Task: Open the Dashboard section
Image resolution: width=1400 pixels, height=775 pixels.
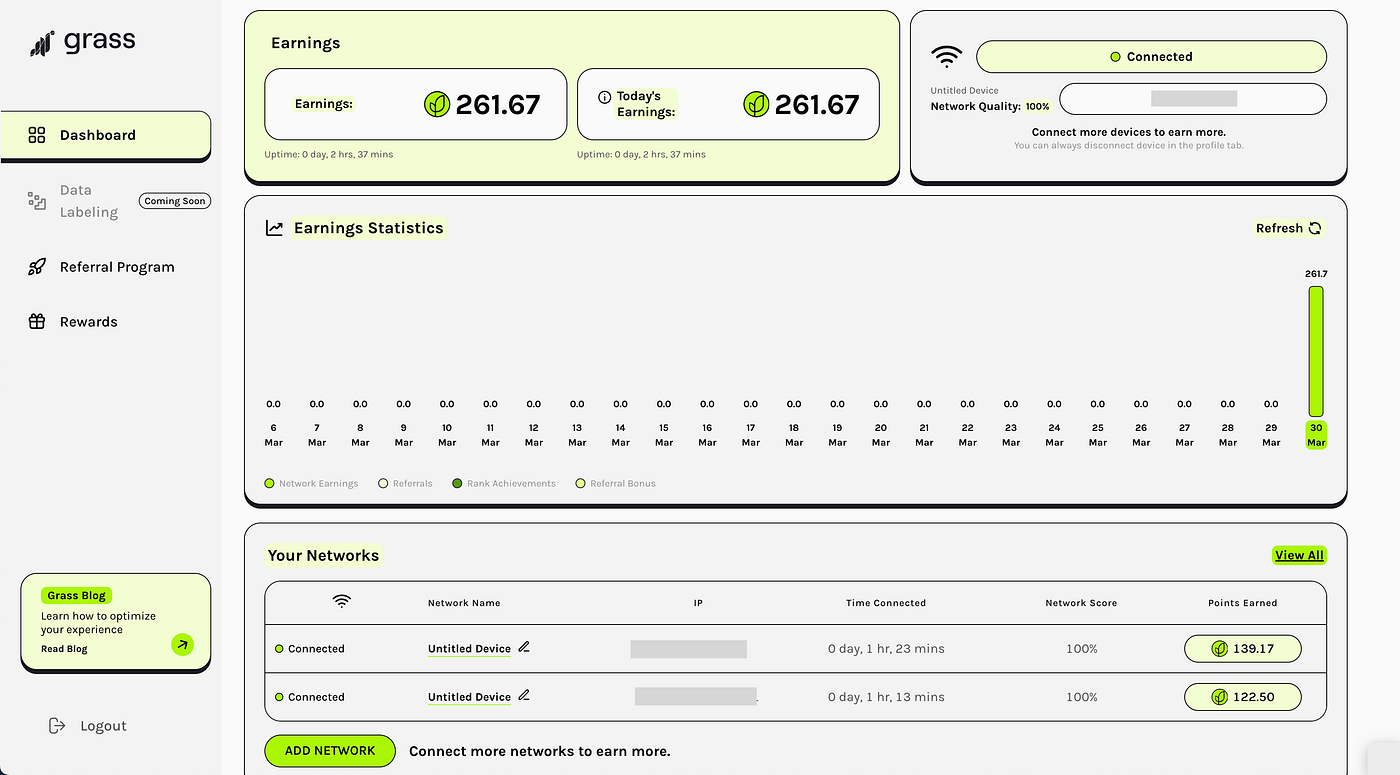Action: [x=106, y=135]
